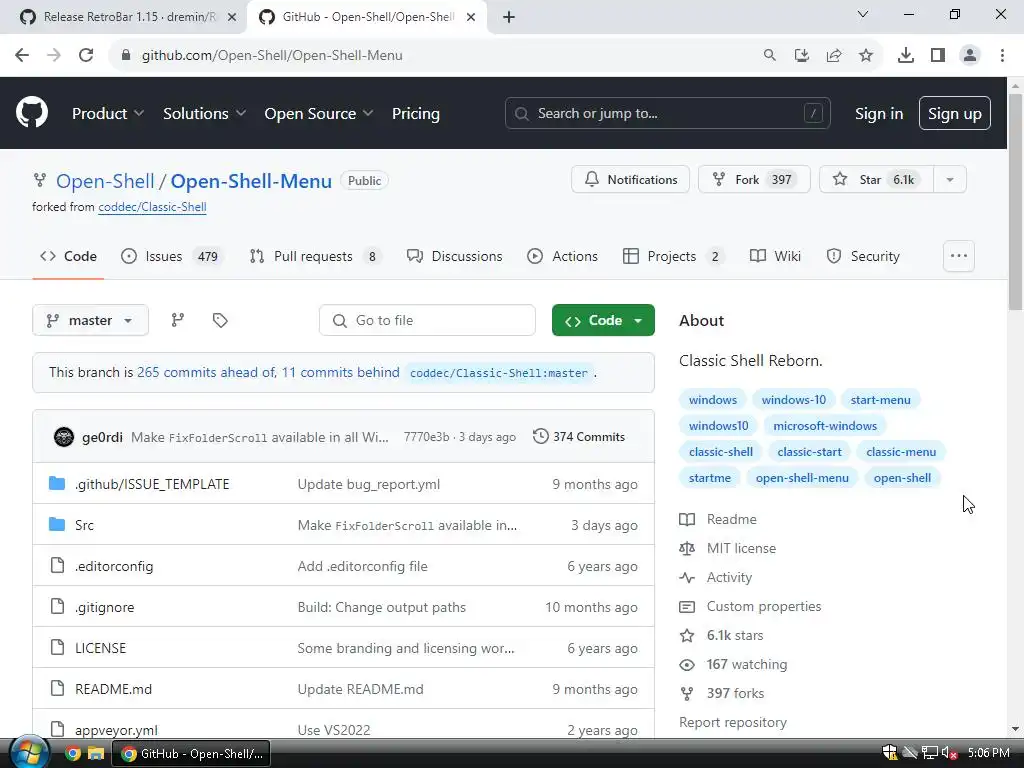Click the volume muted tray icon
The width and height of the screenshot is (1024, 768).
tap(949, 753)
